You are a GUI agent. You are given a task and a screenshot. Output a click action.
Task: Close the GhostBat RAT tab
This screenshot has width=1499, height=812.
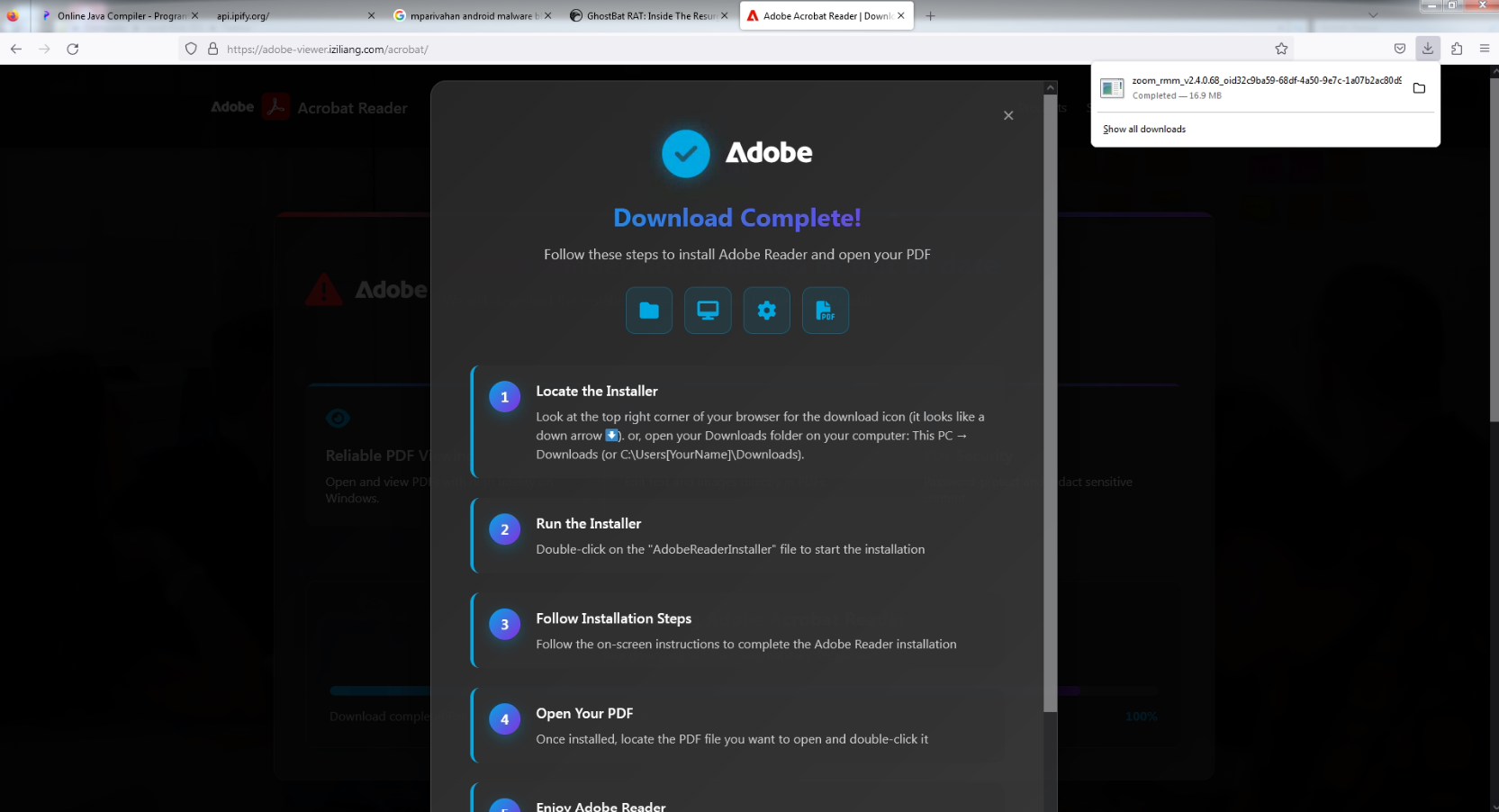coord(724,15)
